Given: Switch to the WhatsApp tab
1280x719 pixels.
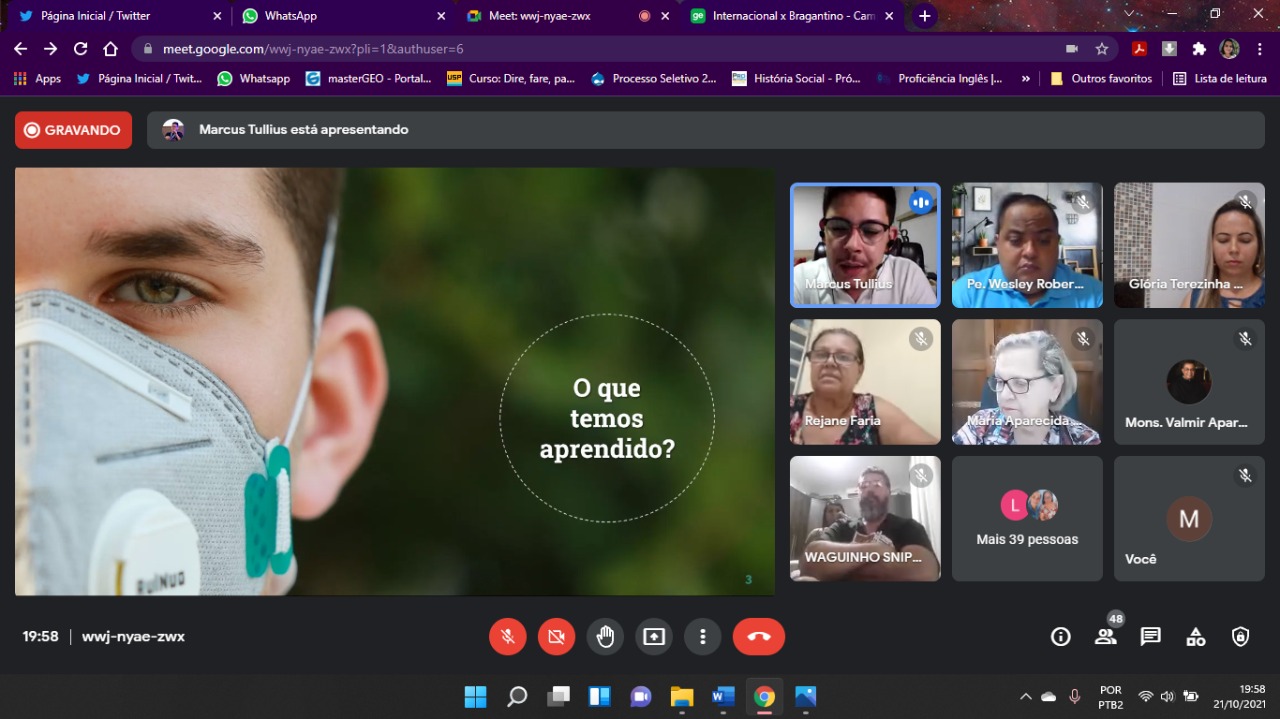Looking at the screenshot, I should 335,16.
